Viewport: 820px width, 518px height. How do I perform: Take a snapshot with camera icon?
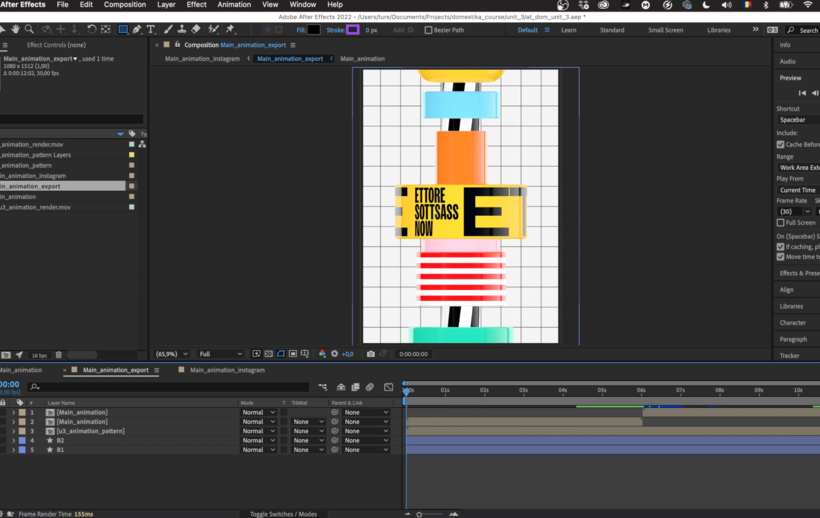point(371,354)
